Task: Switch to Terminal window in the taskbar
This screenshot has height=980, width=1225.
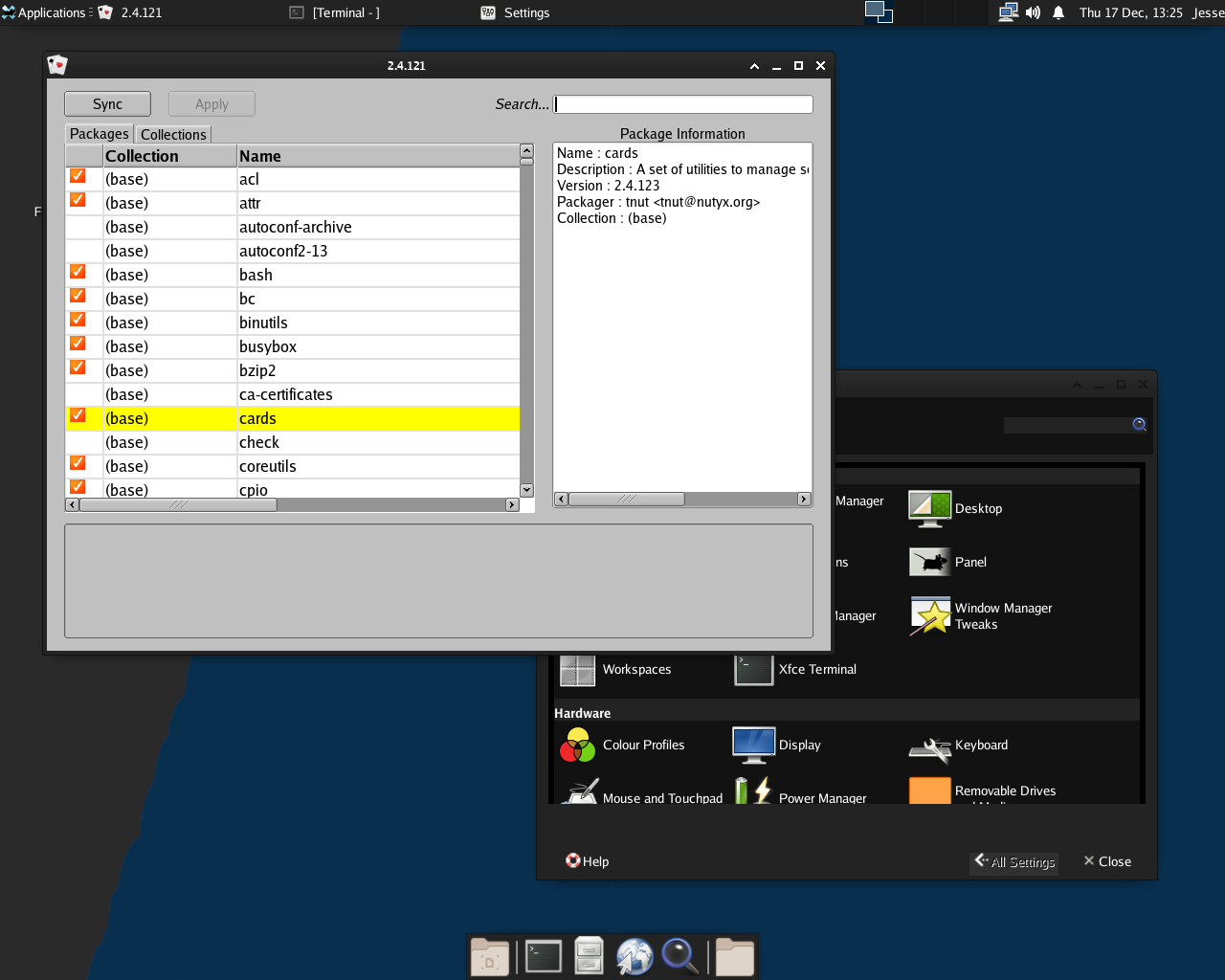Action: [x=335, y=12]
